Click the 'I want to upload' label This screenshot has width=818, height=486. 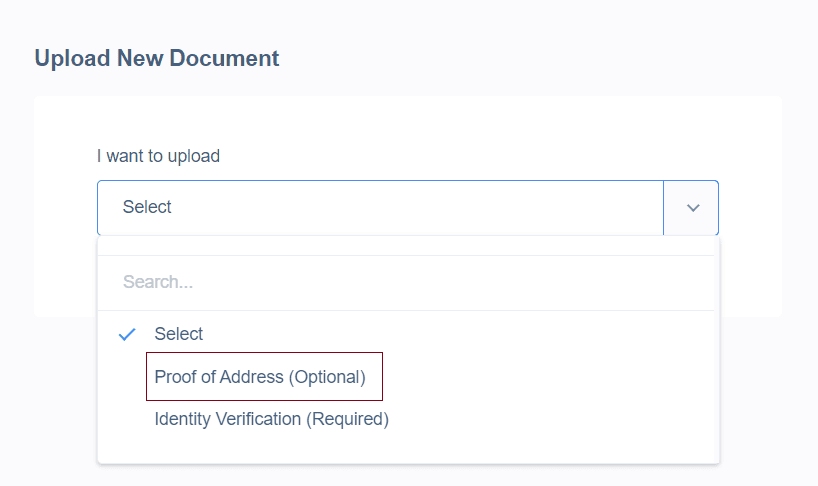[x=158, y=156]
